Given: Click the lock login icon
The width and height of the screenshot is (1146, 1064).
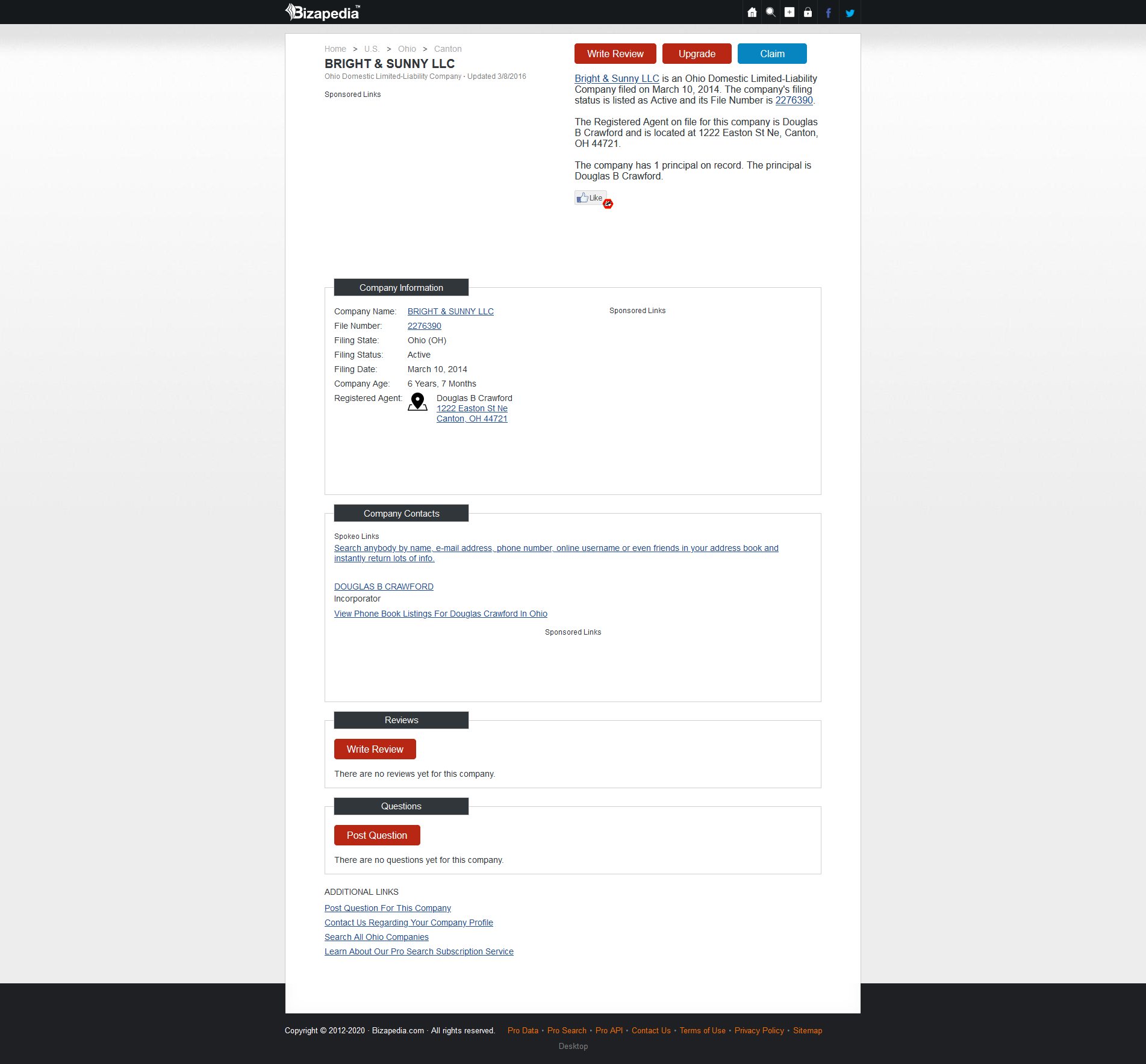Looking at the screenshot, I should click(808, 12).
